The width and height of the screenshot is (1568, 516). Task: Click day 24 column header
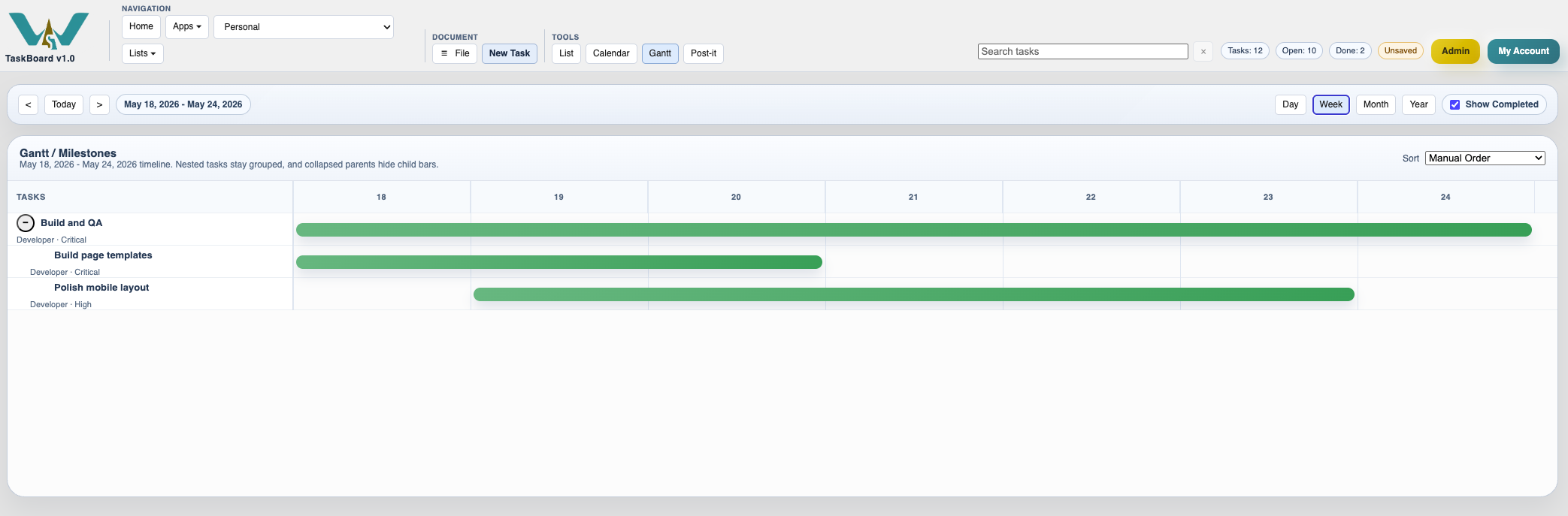tap(1445, 197)
